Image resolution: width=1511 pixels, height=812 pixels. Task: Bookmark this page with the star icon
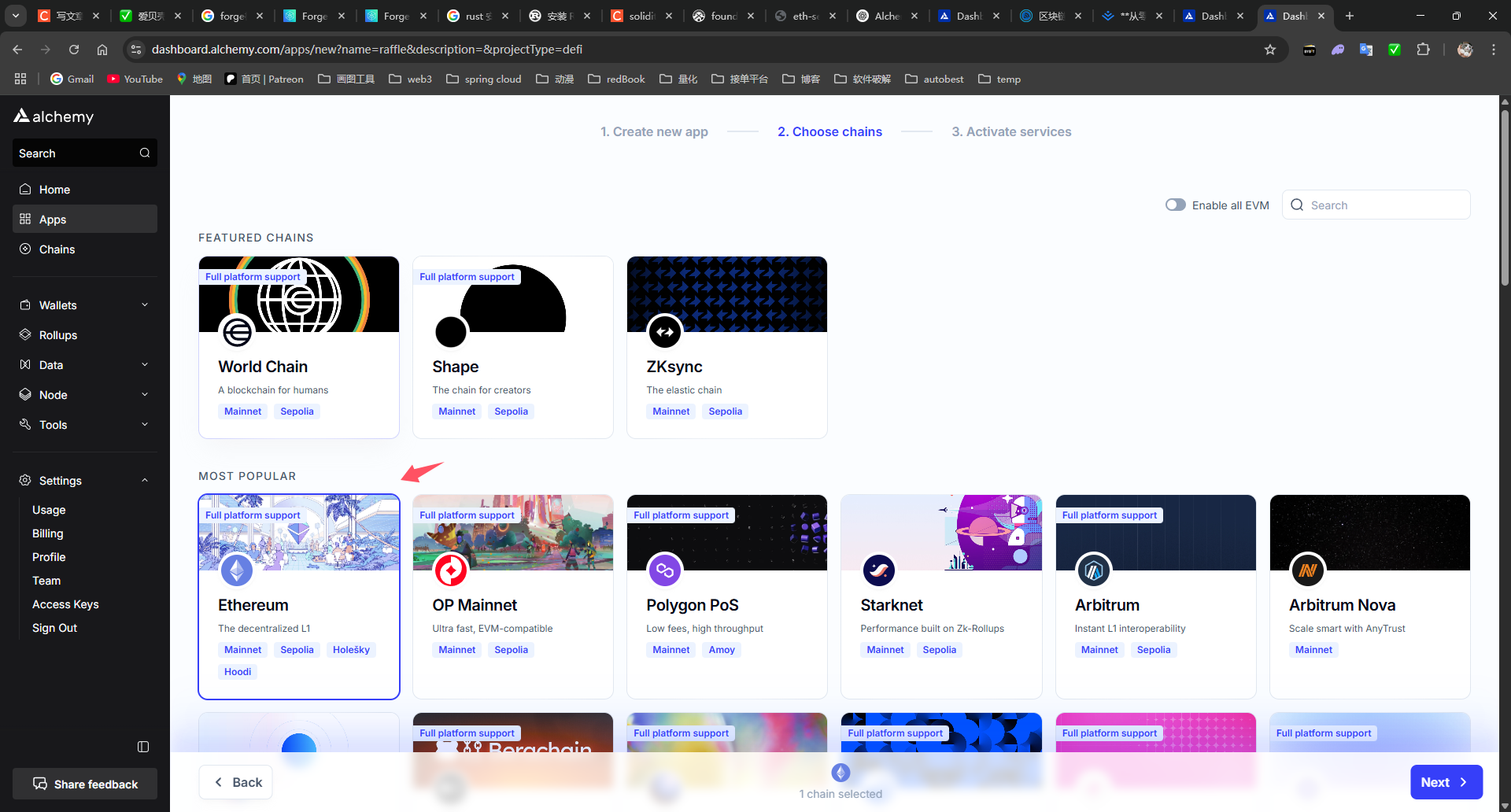click(x=1270, y=50)
